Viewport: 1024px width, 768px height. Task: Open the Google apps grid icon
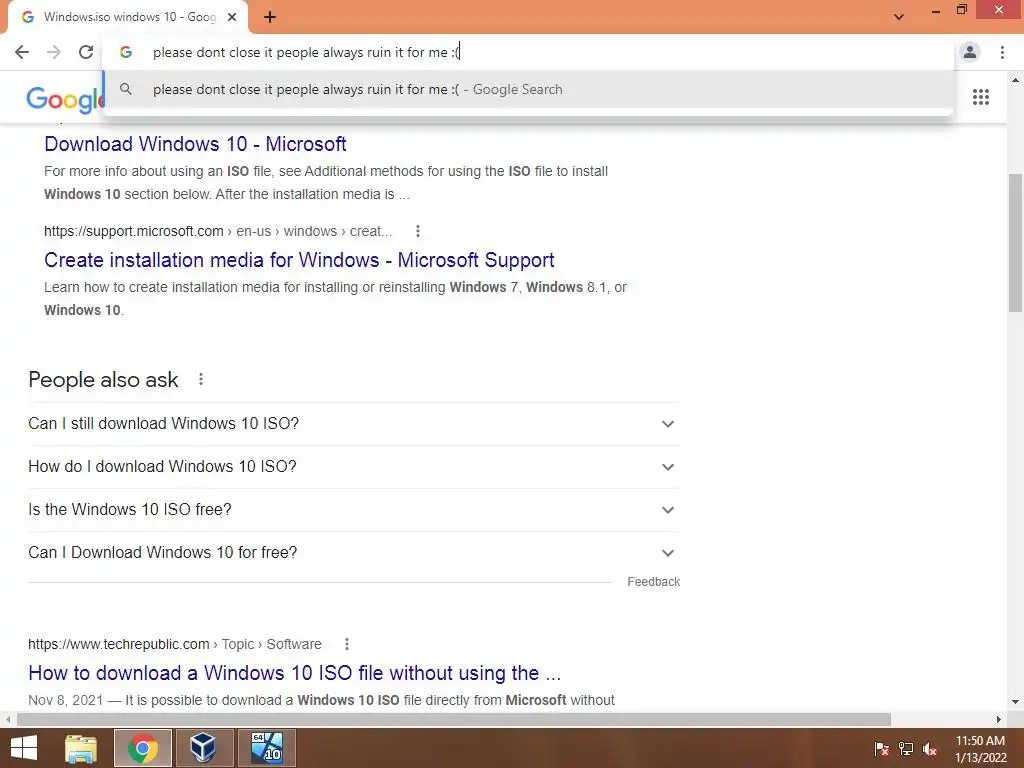tap(980, 97)
